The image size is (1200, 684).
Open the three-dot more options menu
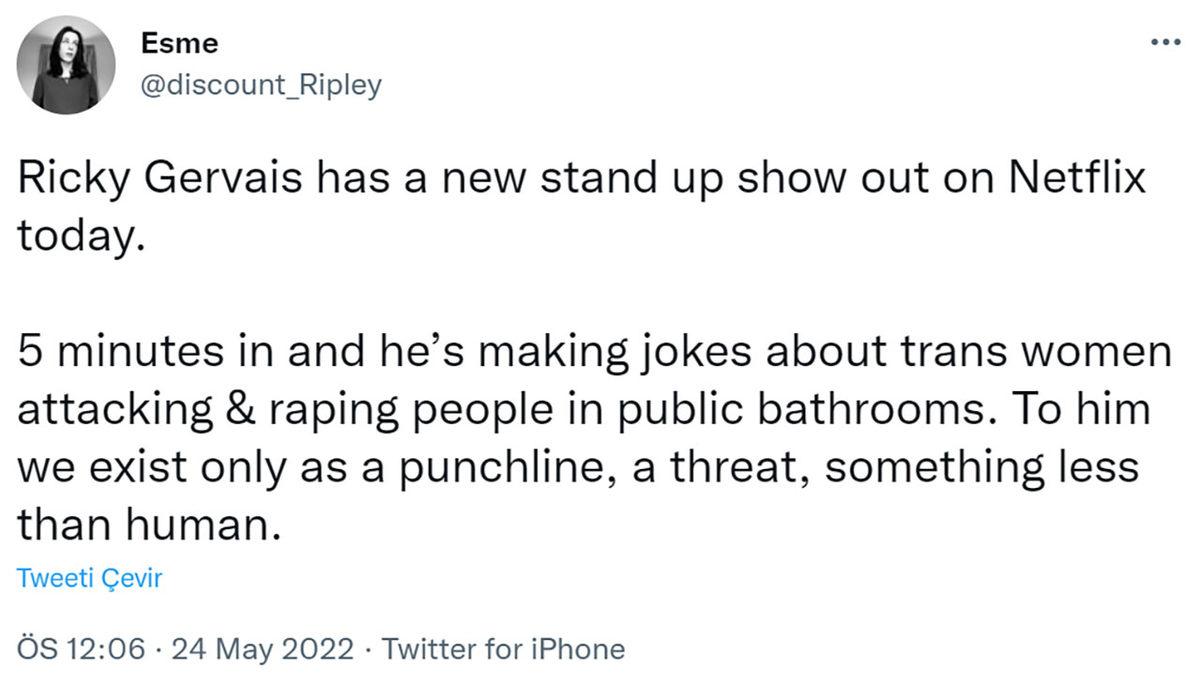[x=1165, y=43]
